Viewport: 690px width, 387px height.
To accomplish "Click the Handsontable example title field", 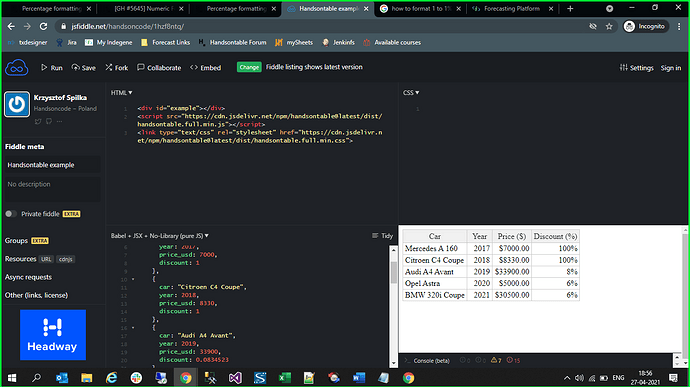I will (53, 165).
